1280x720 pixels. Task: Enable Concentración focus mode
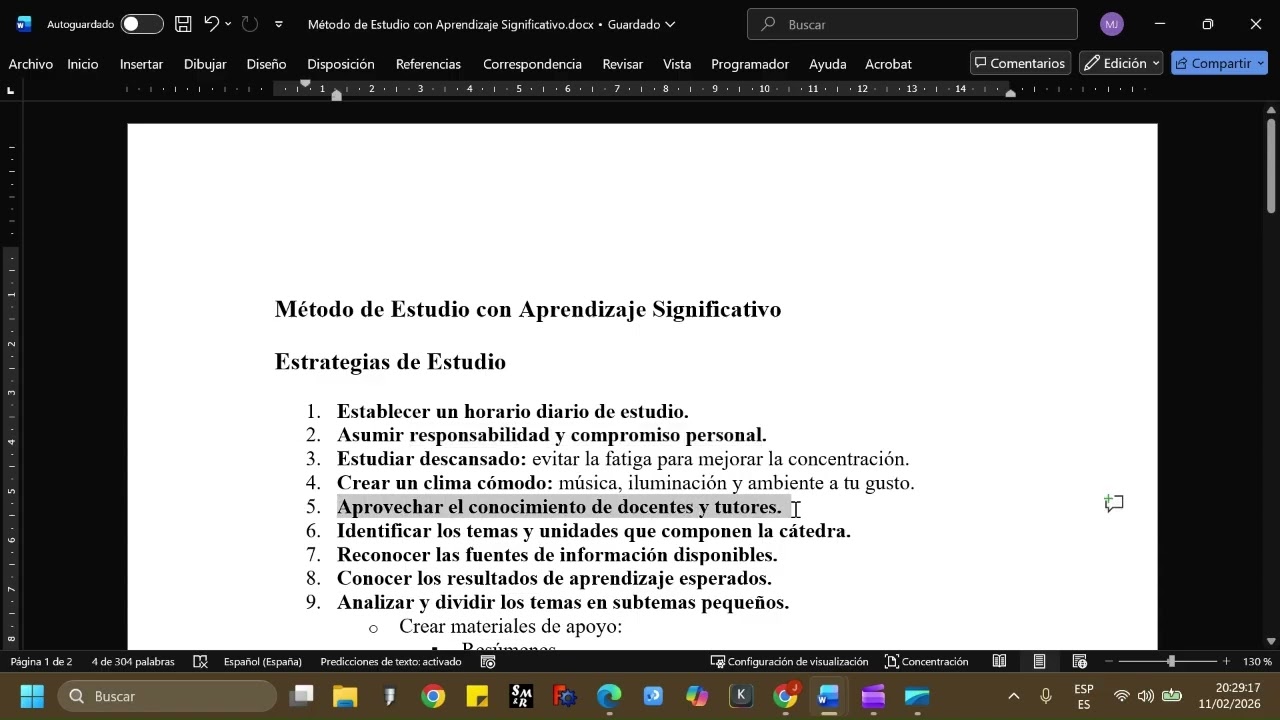click(926, 662)
